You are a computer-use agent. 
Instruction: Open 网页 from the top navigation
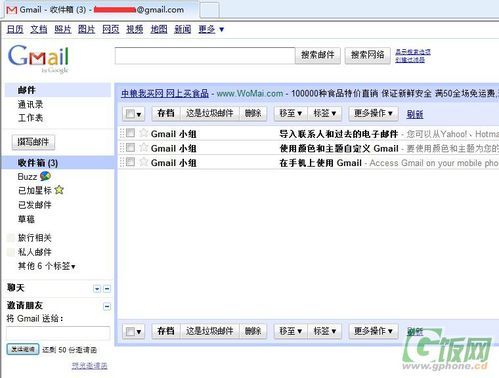click(x=110, y=29)
